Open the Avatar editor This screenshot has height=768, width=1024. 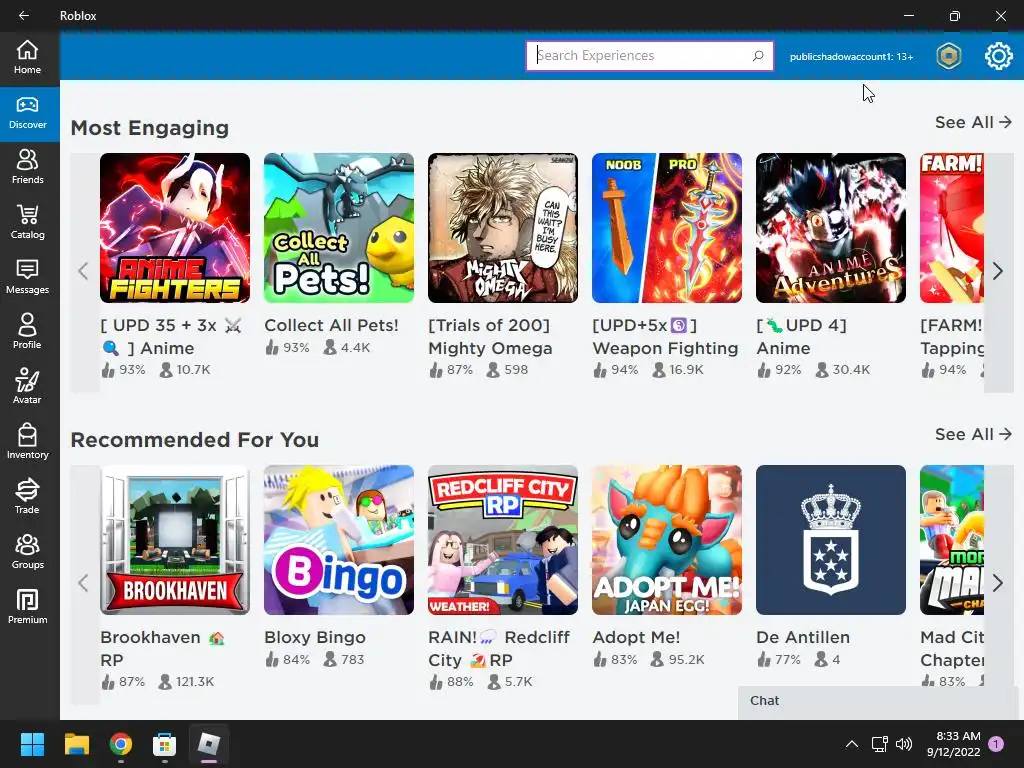coord(27,387)
